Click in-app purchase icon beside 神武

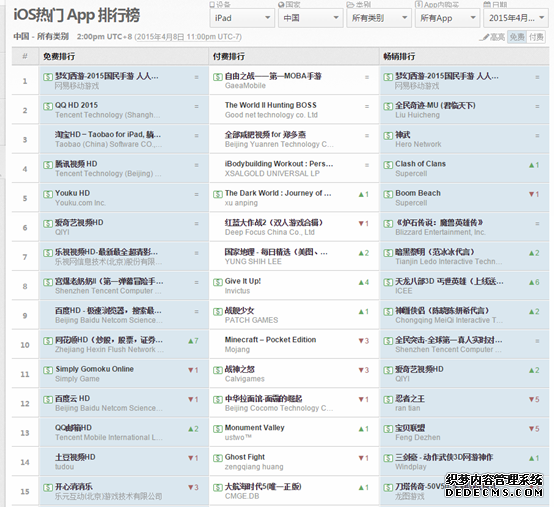(388, 135)
